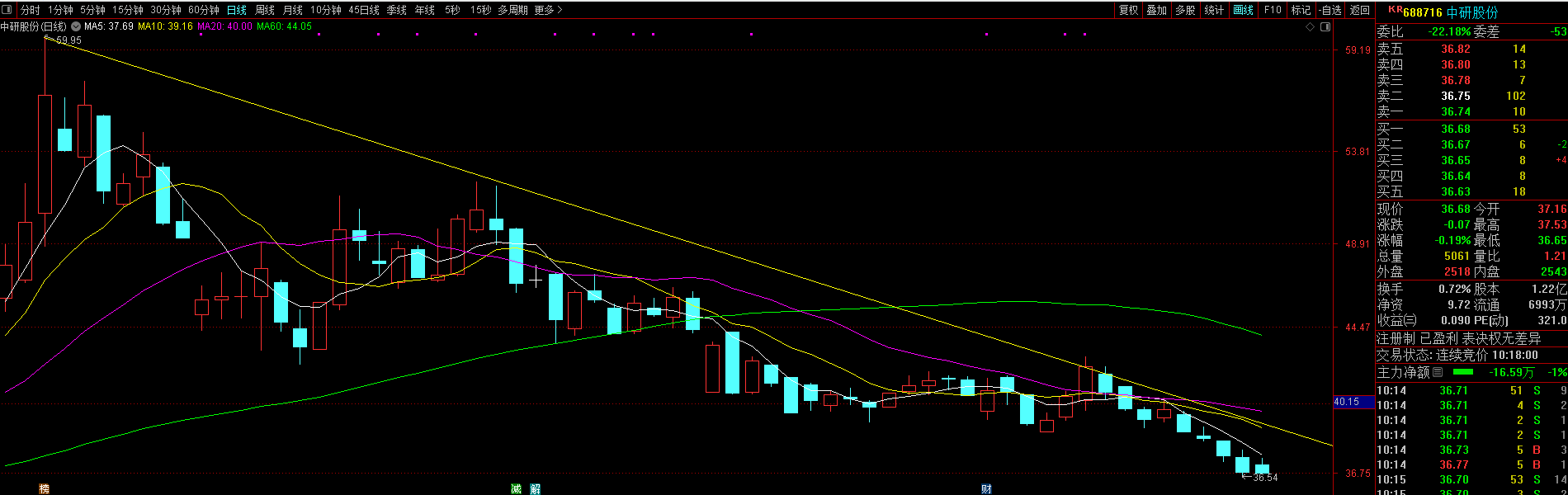Image resolution: width=1568 pixels, height=495 pixels.
Task: Select the 1分钟 period tab
Action: (60, 10)
